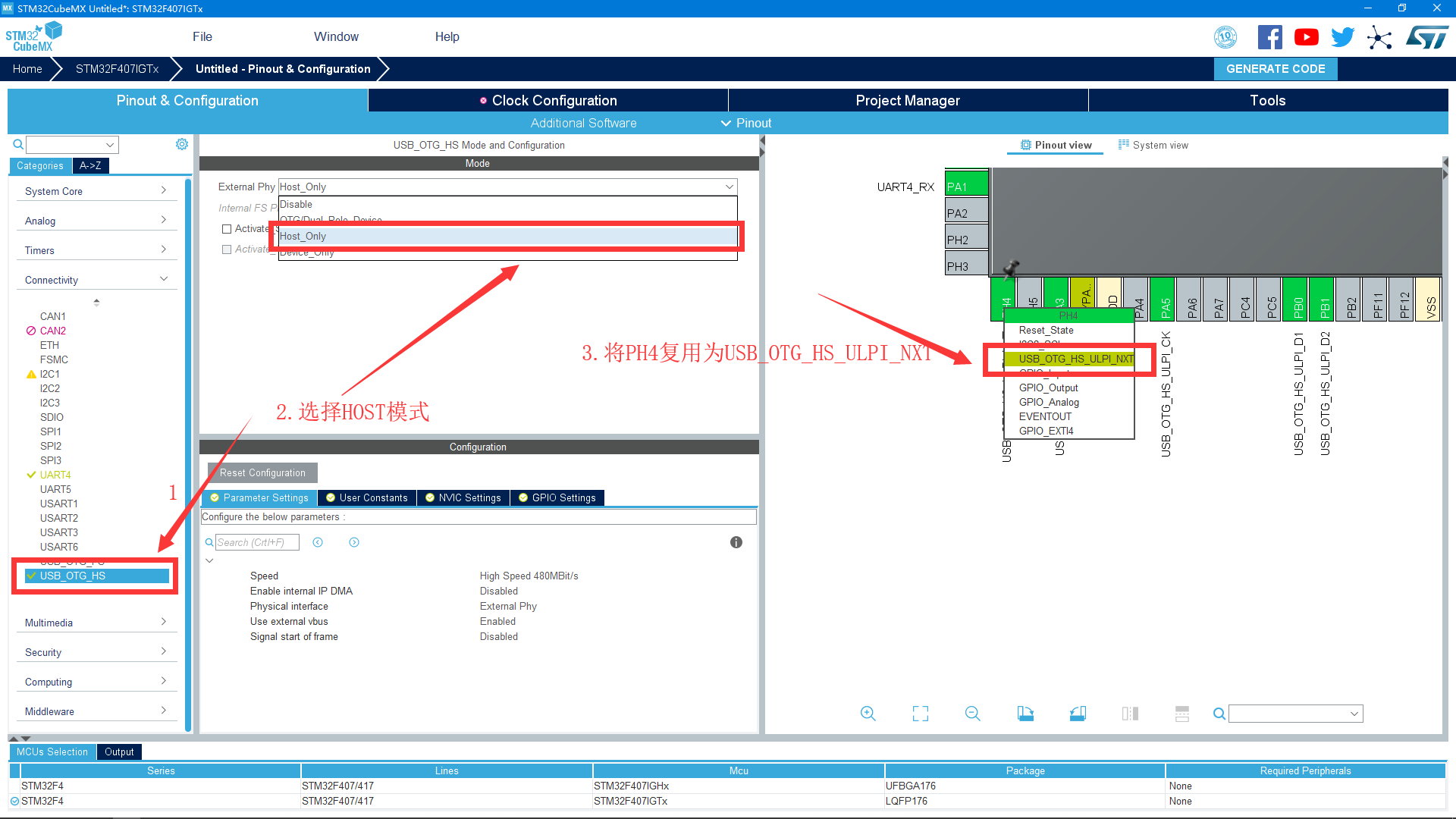Viewport: 1456px width, 819px height.
Task: Open NVIC Settings tab
Action: [x=463, y=498]
